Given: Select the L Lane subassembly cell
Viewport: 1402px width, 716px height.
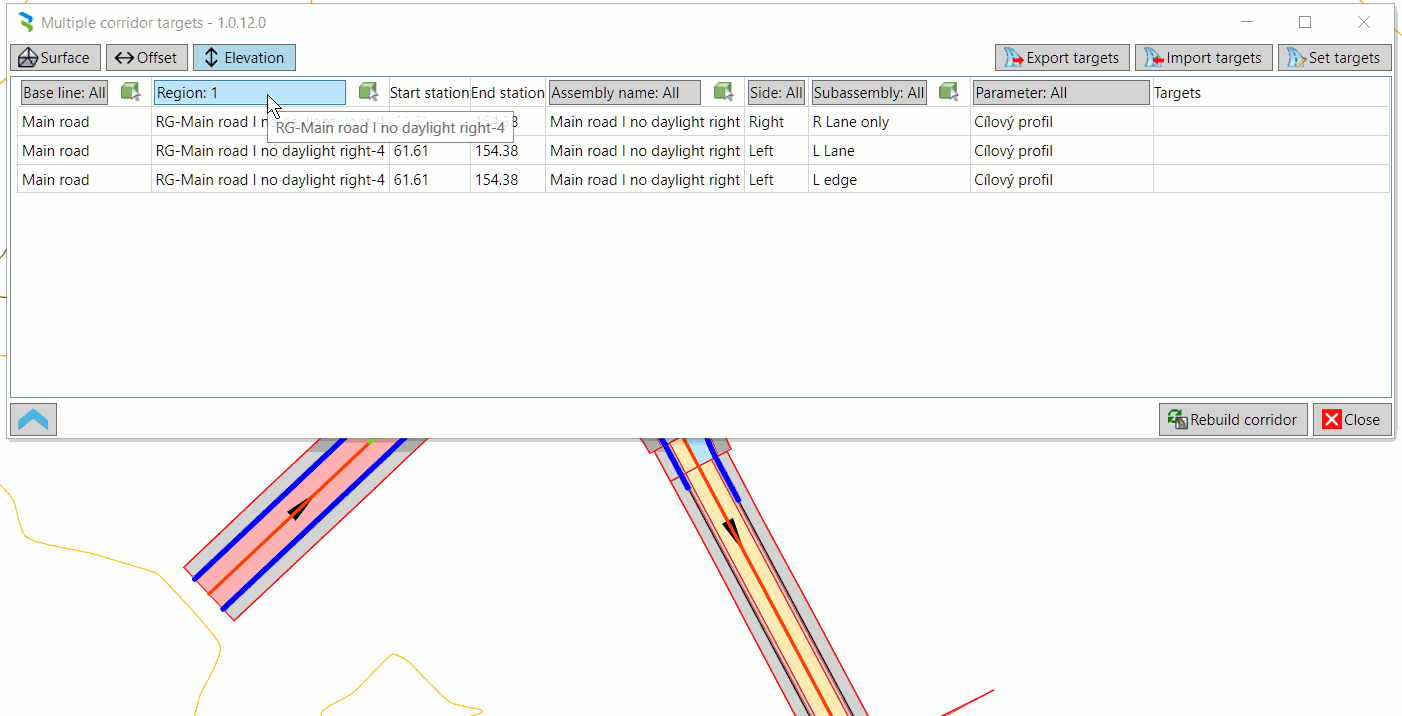Looking at the screenshot, I should [889, 151].
